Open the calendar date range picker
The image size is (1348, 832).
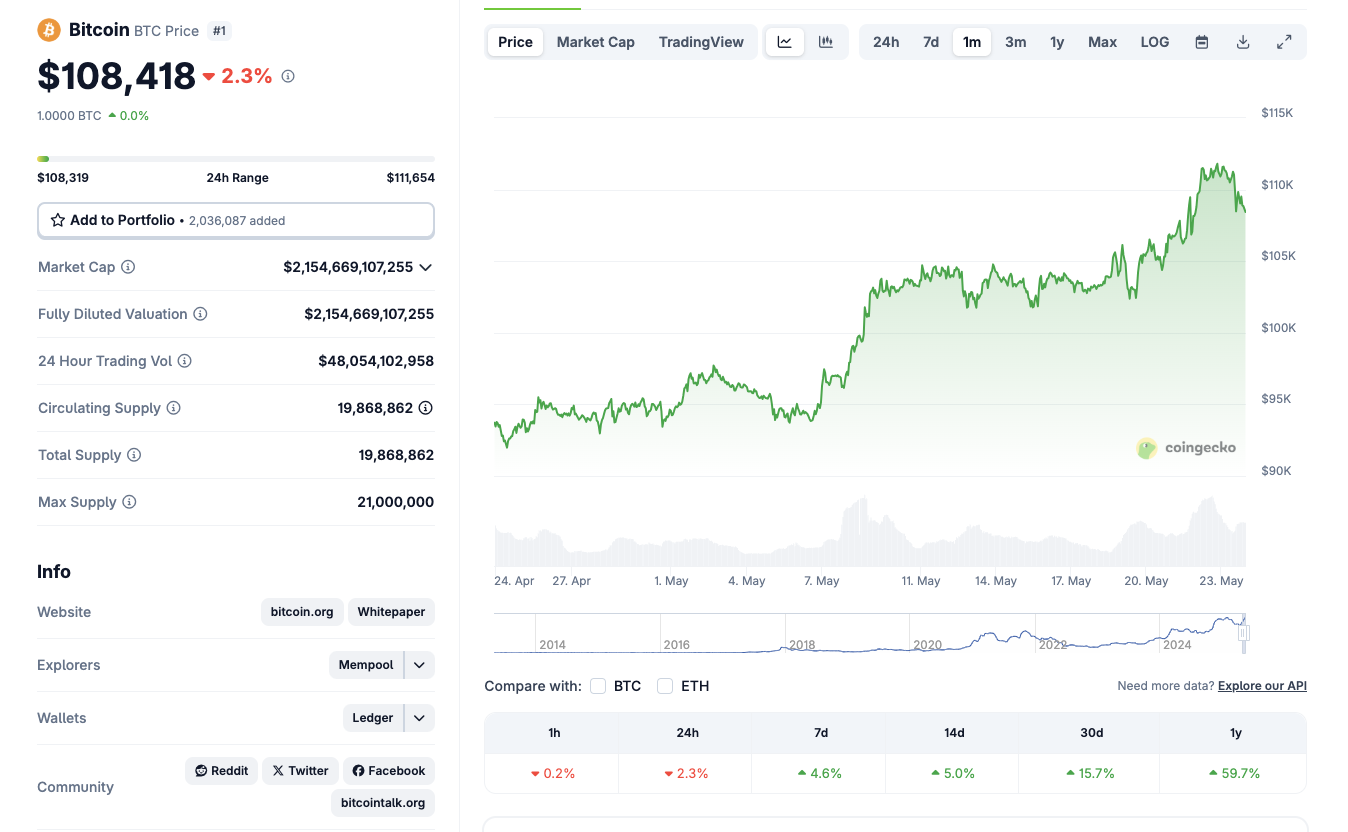(x=1202, y=42)
